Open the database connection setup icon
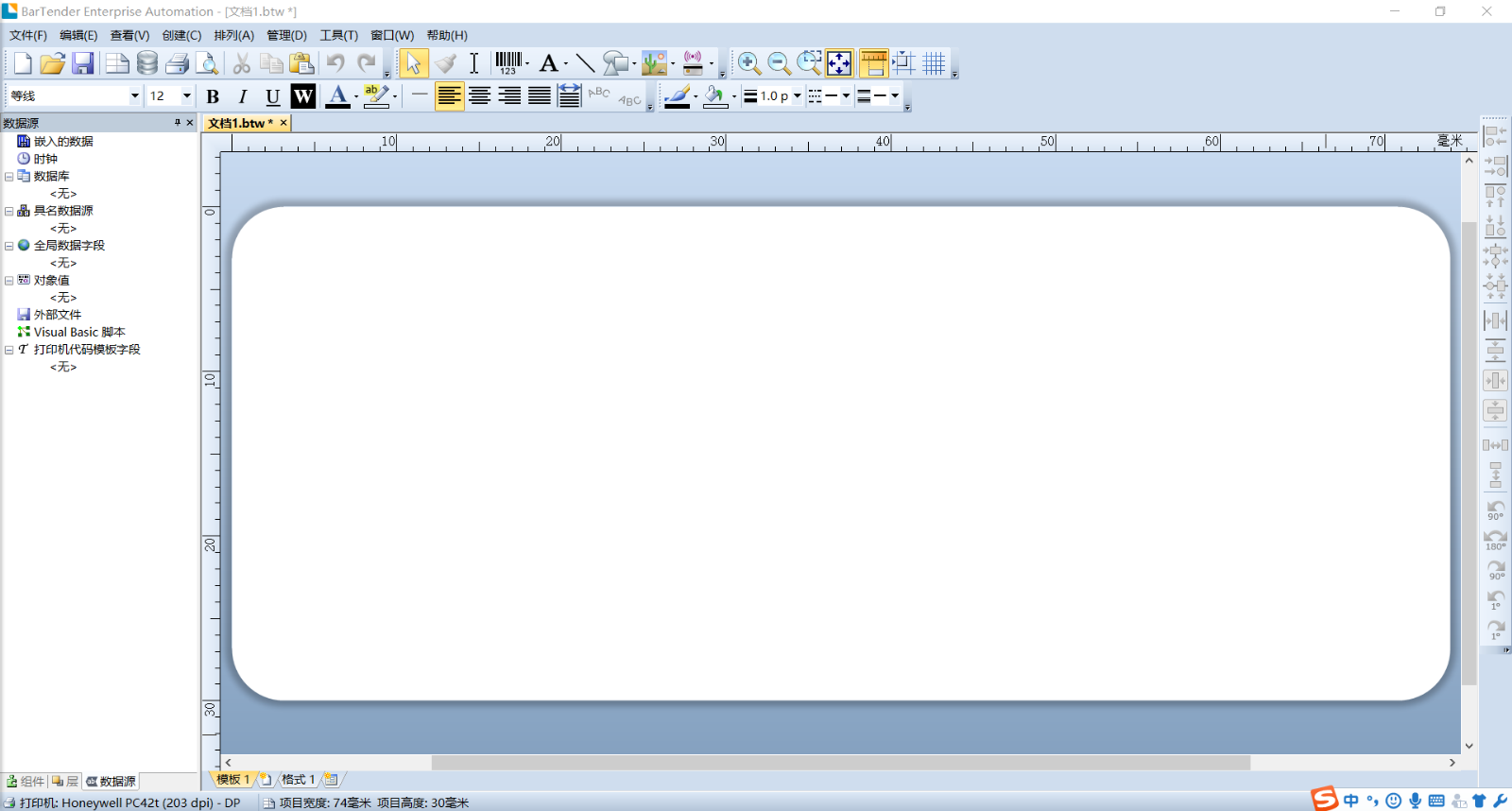 (x=147, y=63)
